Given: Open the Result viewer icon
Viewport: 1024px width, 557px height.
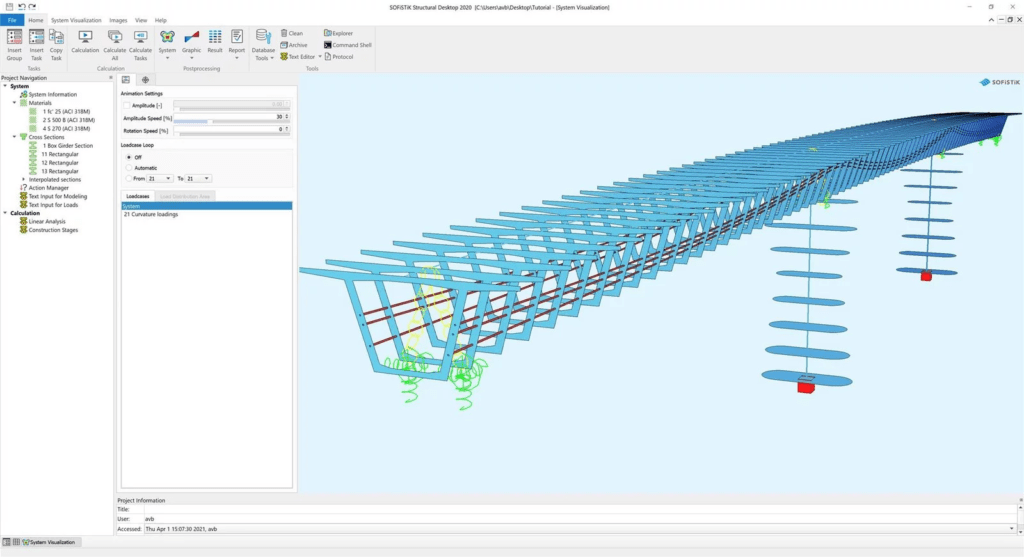Looking at the screenshot, I should (215, 42).
